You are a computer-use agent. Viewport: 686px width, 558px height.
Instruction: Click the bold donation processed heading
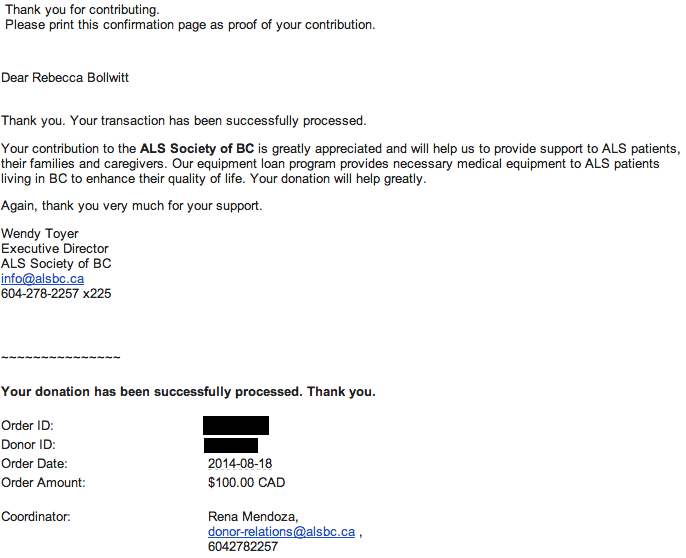pos(188,392)
